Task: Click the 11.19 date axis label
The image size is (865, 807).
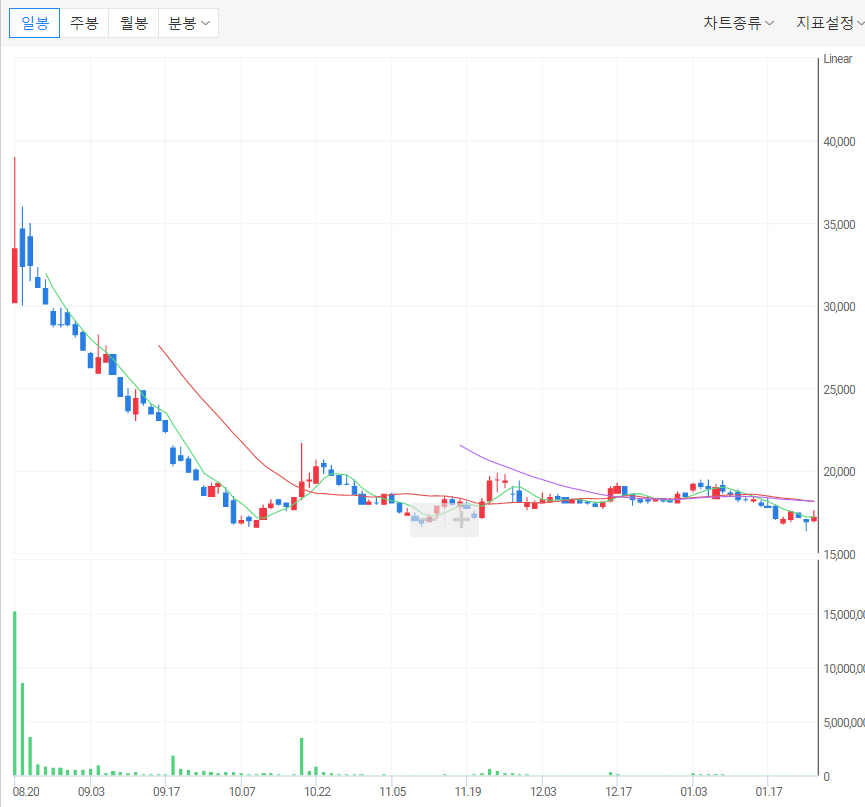Action: [468, 792]
